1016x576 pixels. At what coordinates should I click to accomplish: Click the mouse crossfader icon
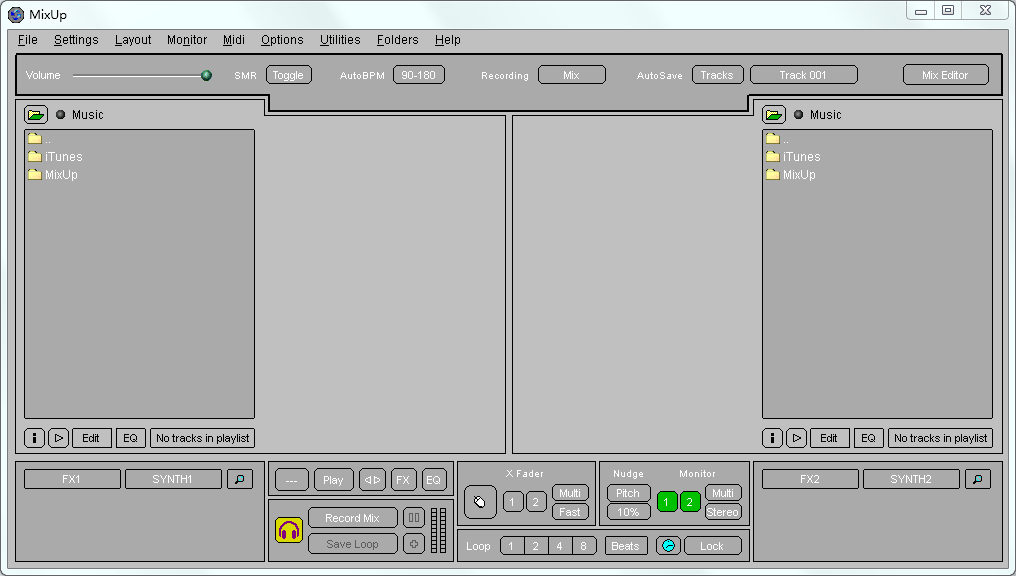click(480, 502)
